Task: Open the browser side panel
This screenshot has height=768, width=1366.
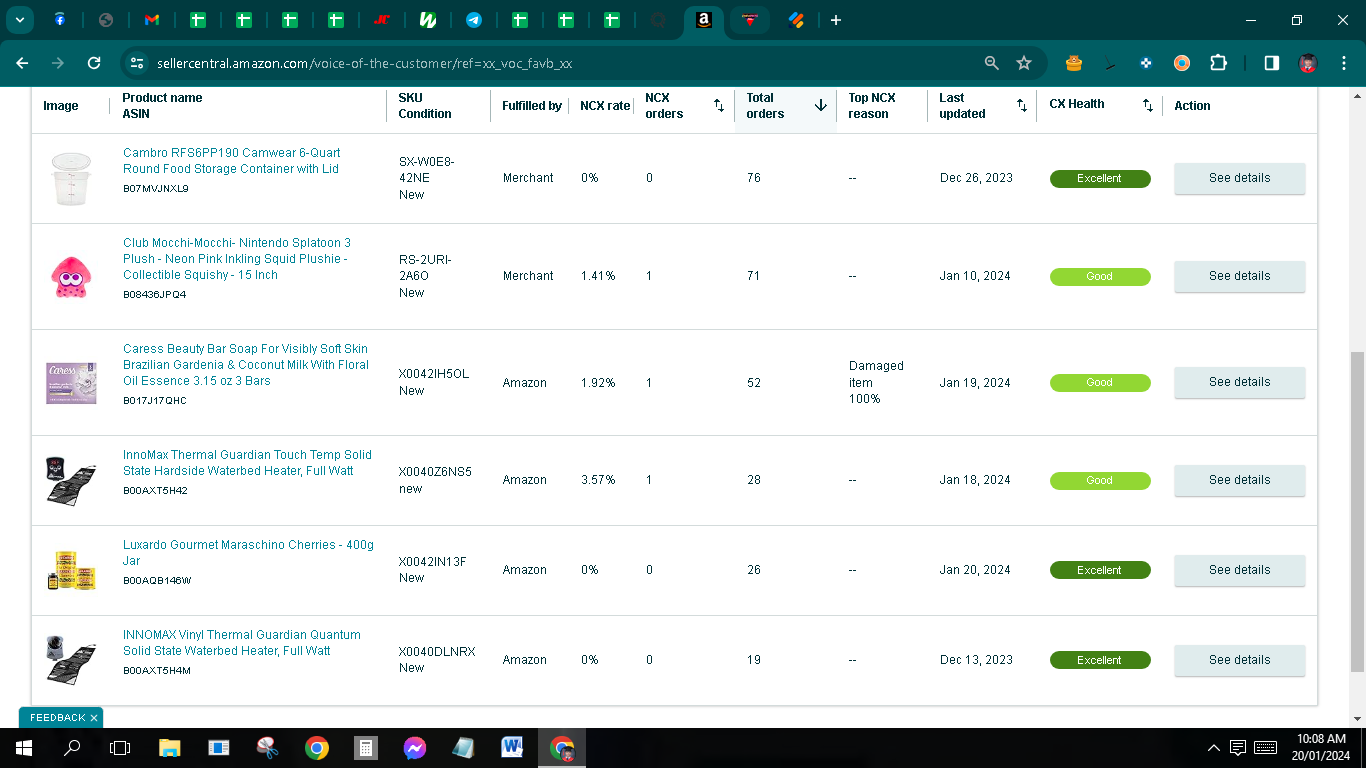Action: [x=1271, y=63]
